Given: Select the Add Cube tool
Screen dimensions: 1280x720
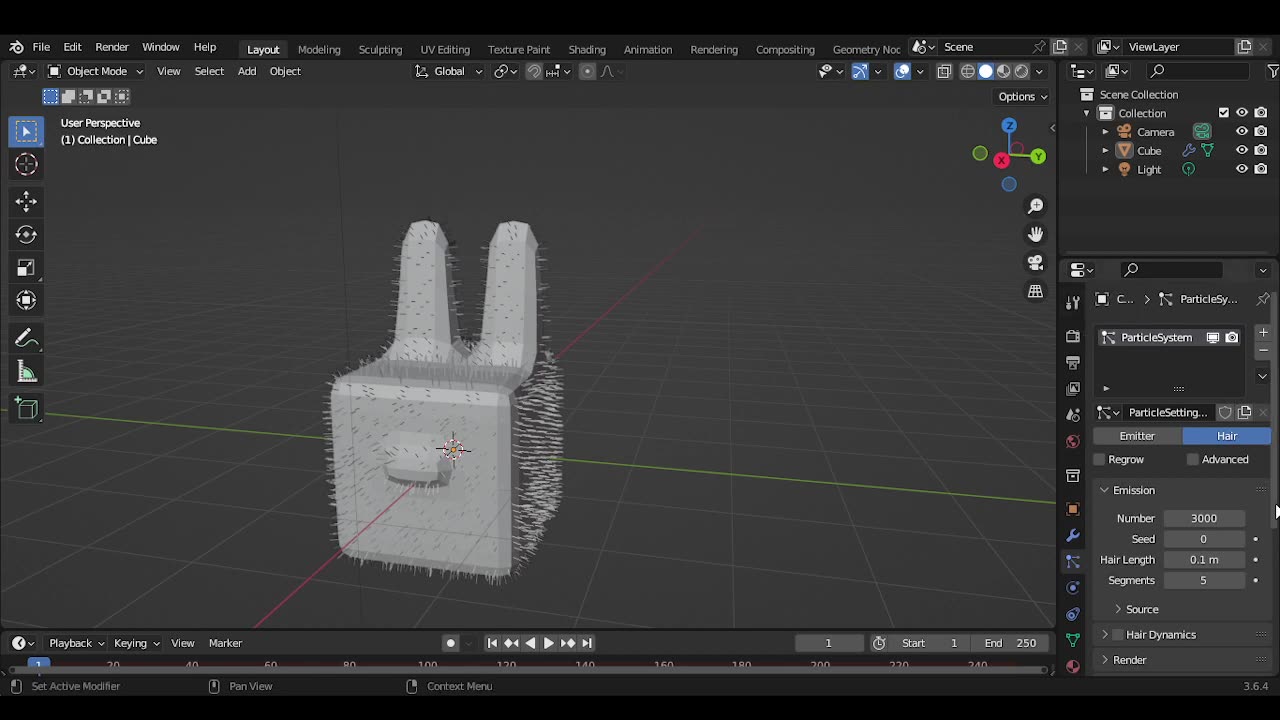Looking at the screenshot, I should point(26,409).
